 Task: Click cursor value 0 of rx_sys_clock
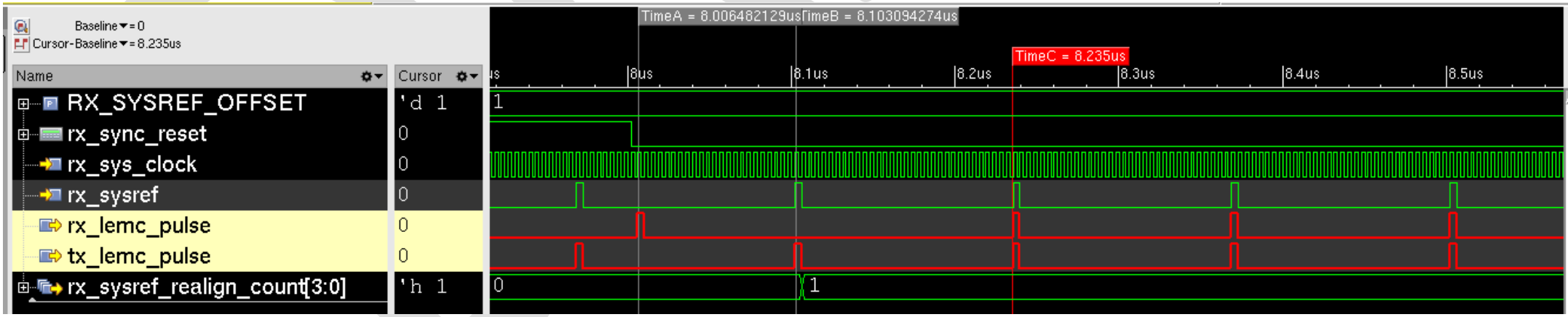(403, 164)
